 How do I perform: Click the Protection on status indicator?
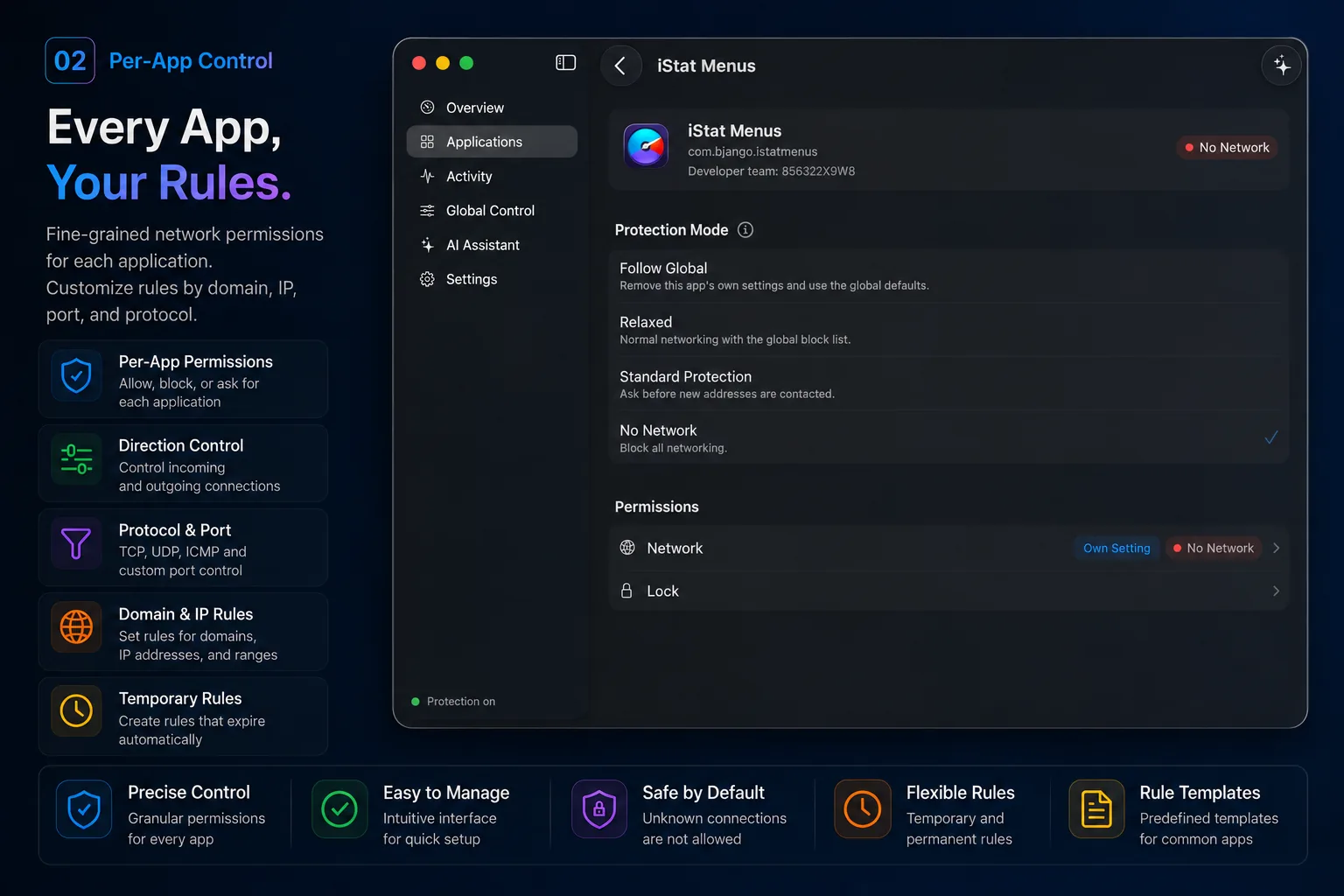pyautogui.click(x=453, y=702)
